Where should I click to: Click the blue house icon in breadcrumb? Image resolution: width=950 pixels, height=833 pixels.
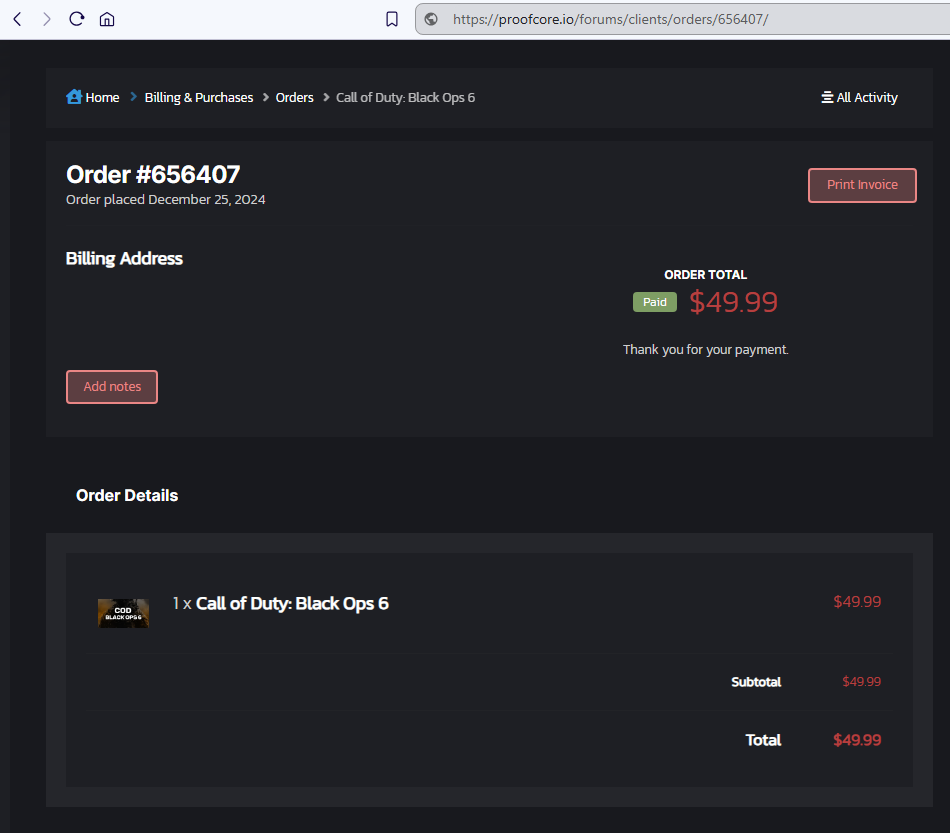coord(74,96)
